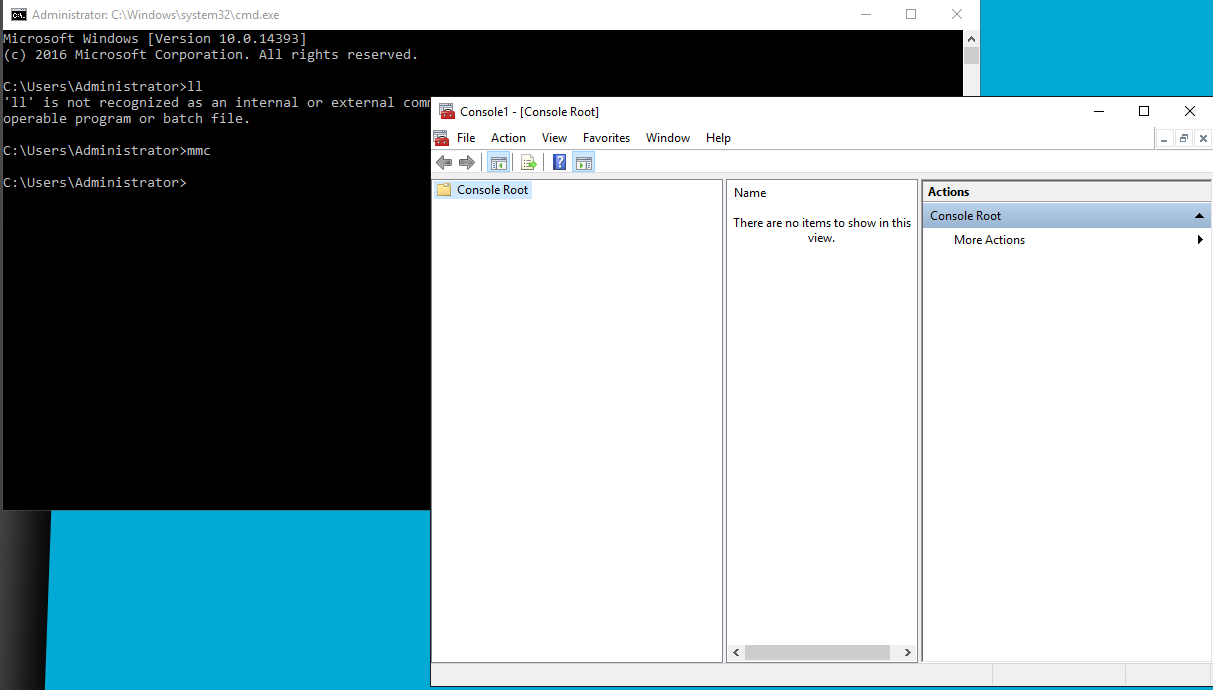Collapse the Console Root actions section
Screen dimensions: 1213x690
pos(1199,216)
